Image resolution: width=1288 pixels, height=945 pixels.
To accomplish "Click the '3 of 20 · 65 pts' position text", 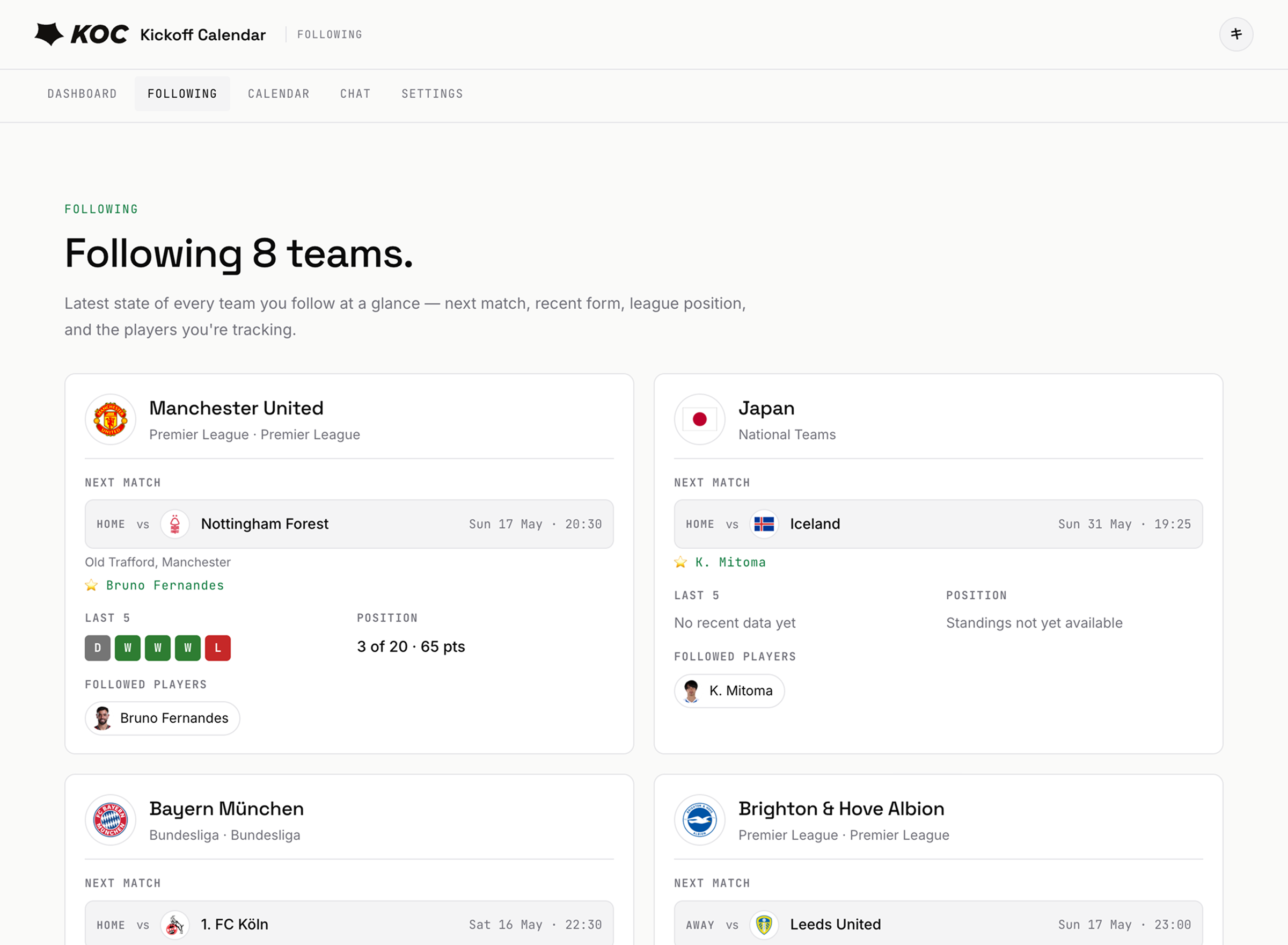I will click(x=411, y=647).
